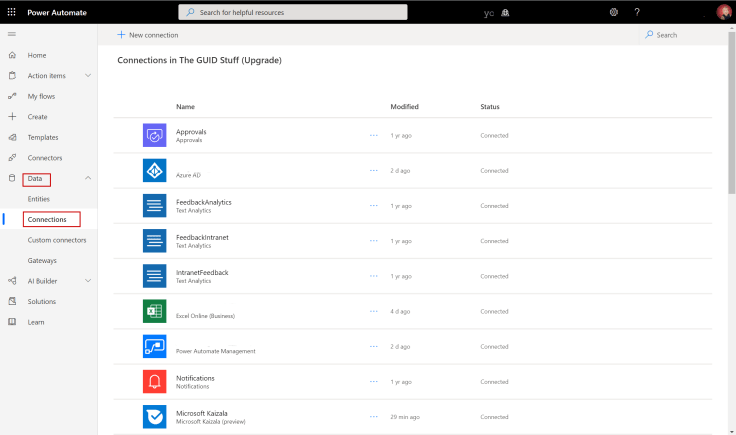Open more options for FeedbackAnalytics connection

click(x=374, y=206)
